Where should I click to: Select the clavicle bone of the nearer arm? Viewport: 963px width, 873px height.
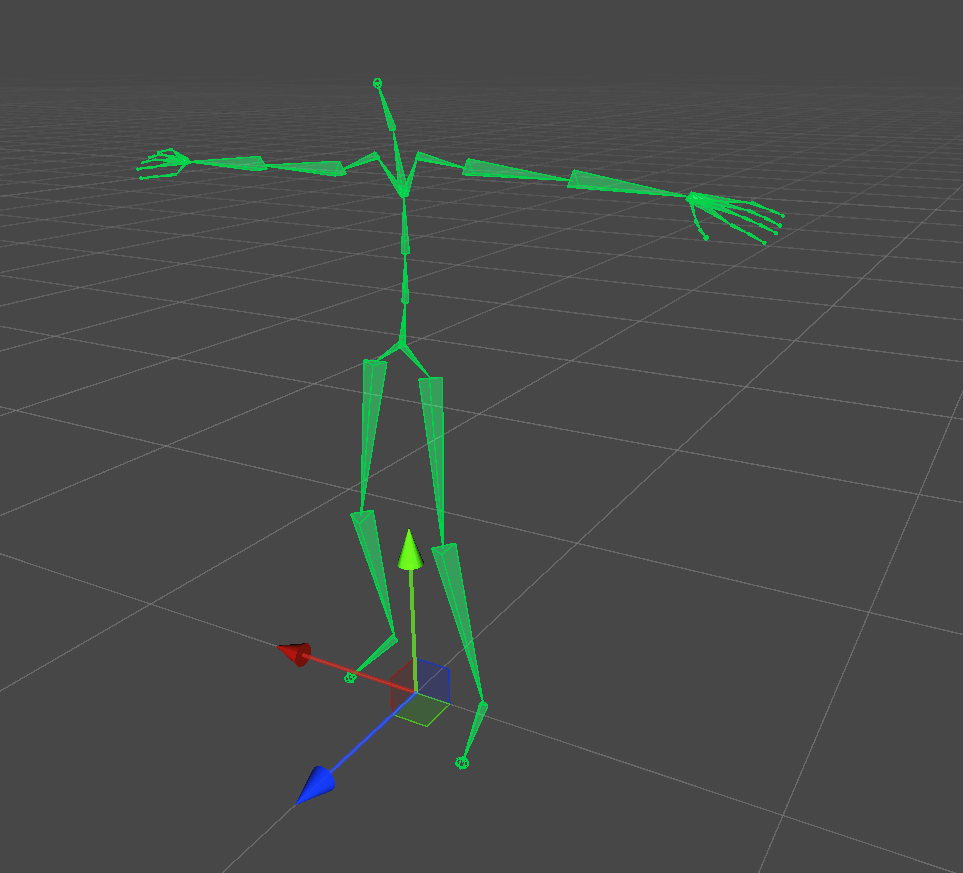(439, 160)
